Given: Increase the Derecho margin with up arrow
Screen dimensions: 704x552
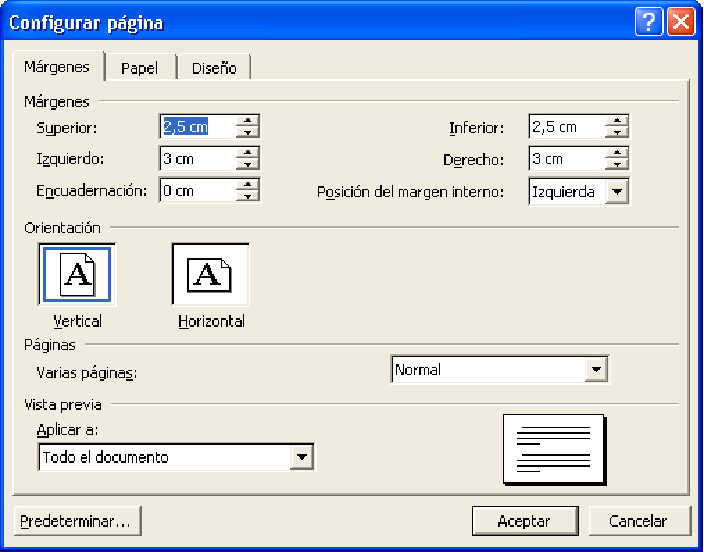Looking at the screenshot, I should pyautogui.click(x=617, y=153).
